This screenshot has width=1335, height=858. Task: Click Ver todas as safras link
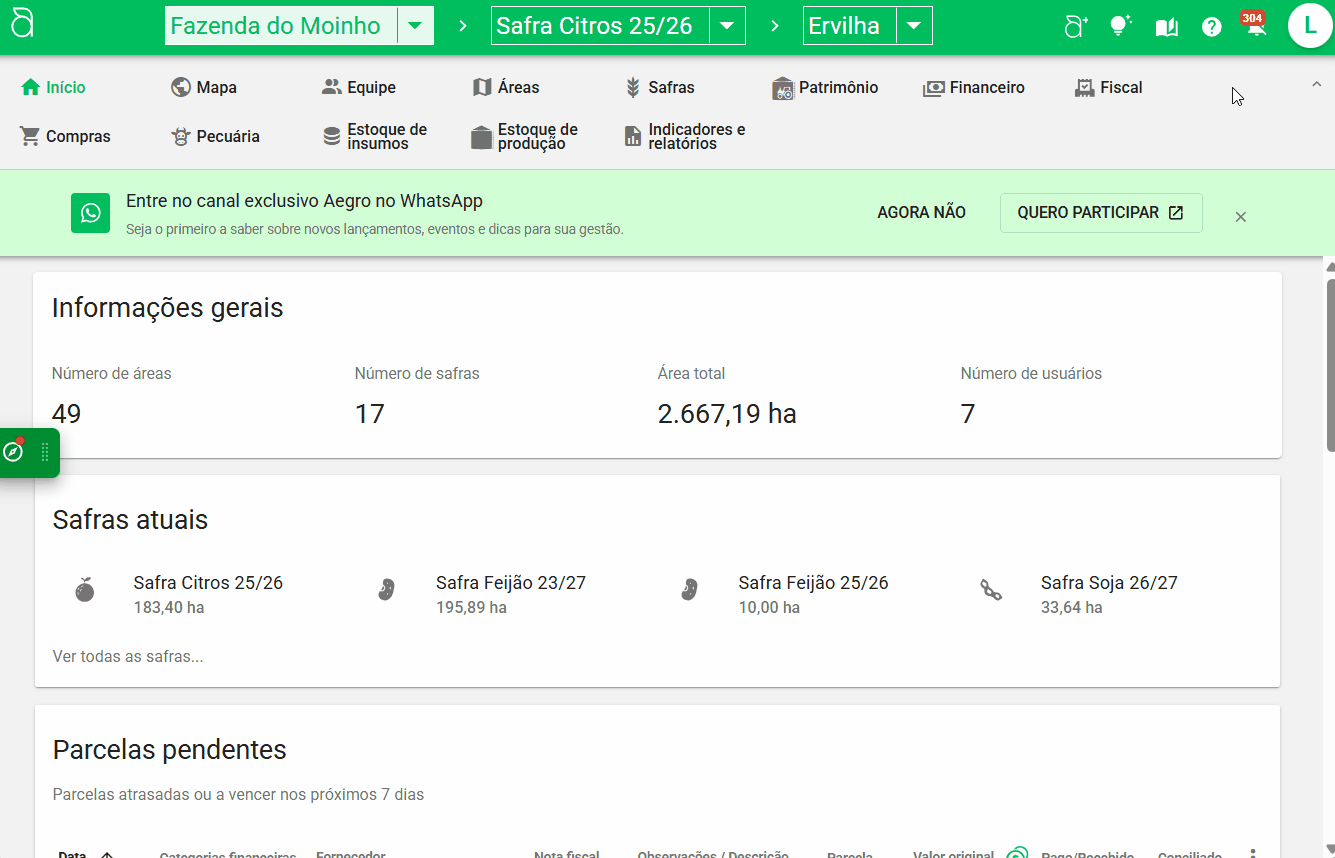(x=128, y=657)
